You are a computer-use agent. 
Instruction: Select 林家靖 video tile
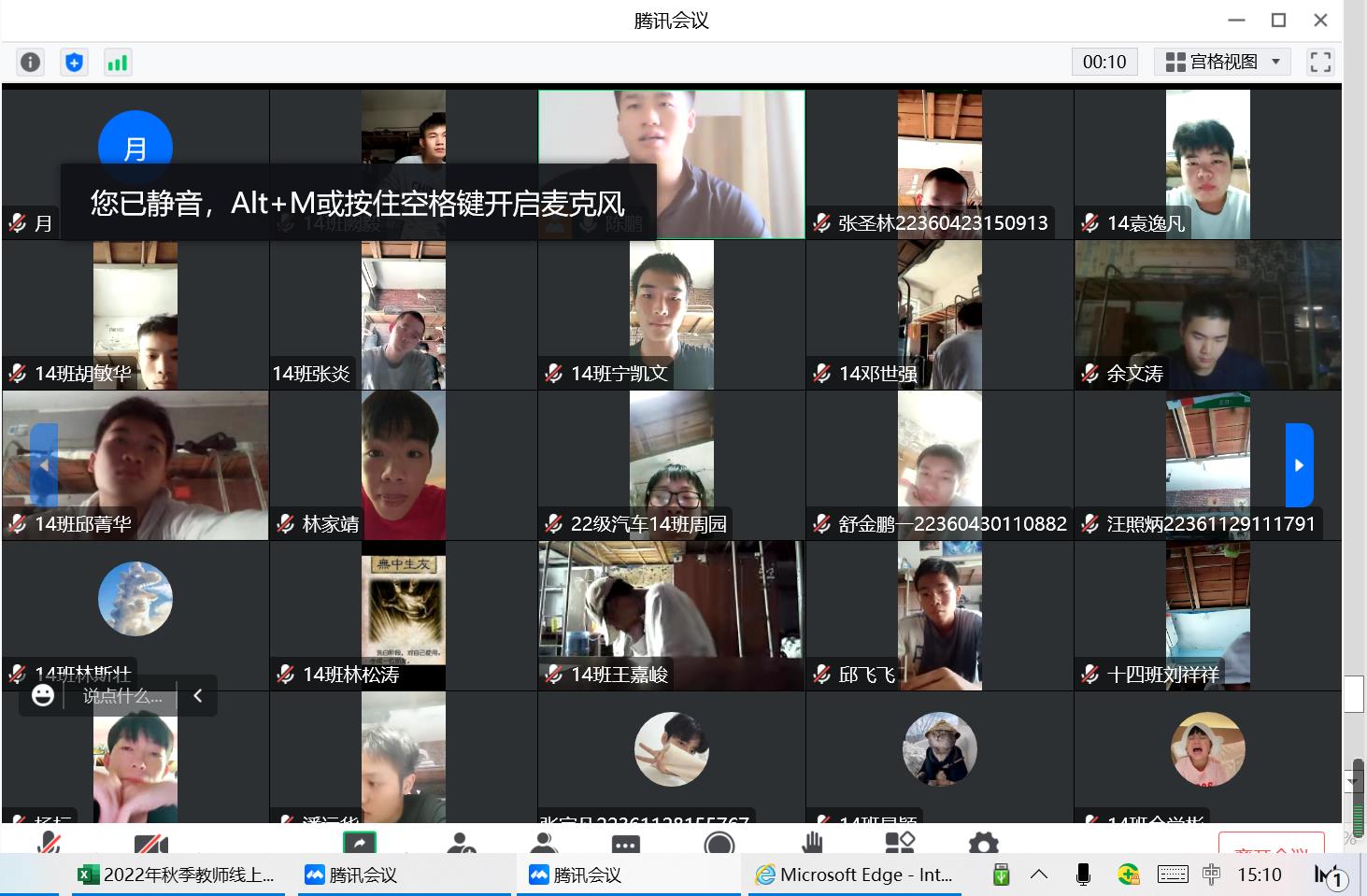(403, 465)
